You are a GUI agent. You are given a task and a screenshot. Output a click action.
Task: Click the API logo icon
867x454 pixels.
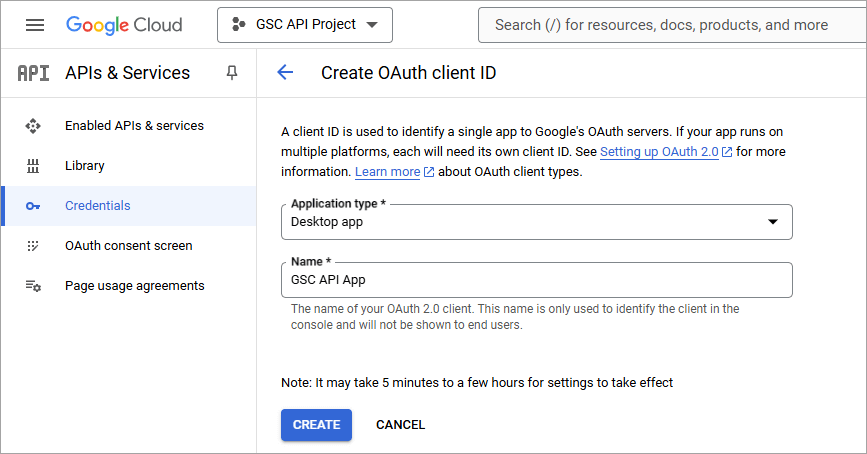tap(33, 73)
